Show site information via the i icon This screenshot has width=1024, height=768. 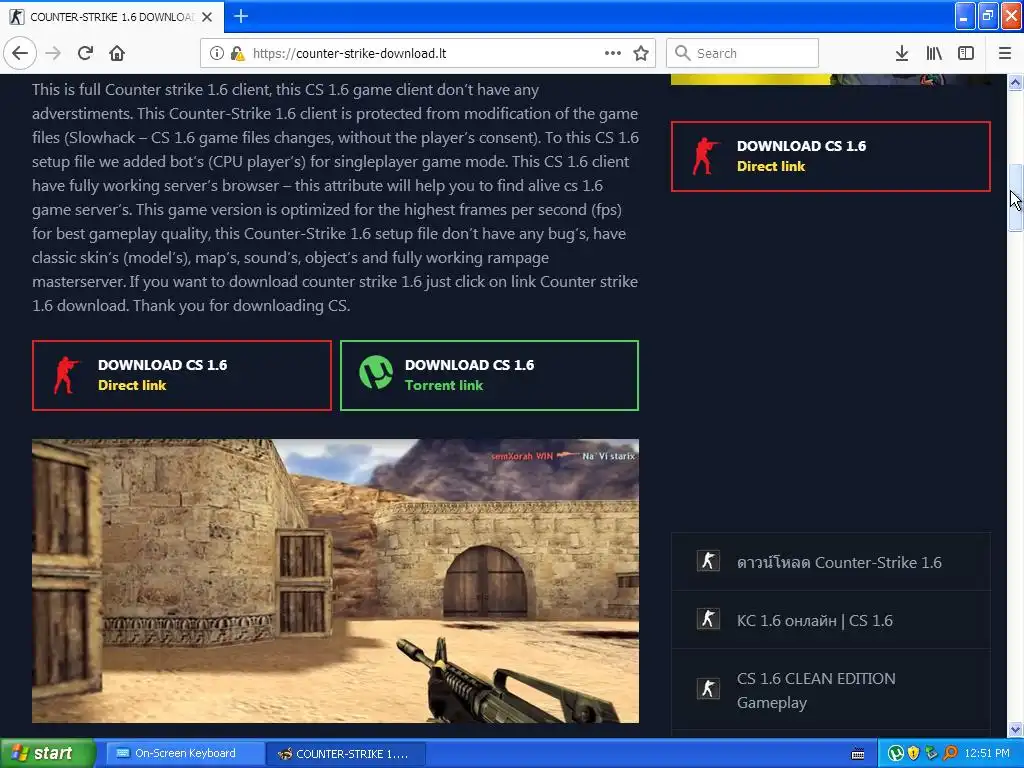pos(216,53)
